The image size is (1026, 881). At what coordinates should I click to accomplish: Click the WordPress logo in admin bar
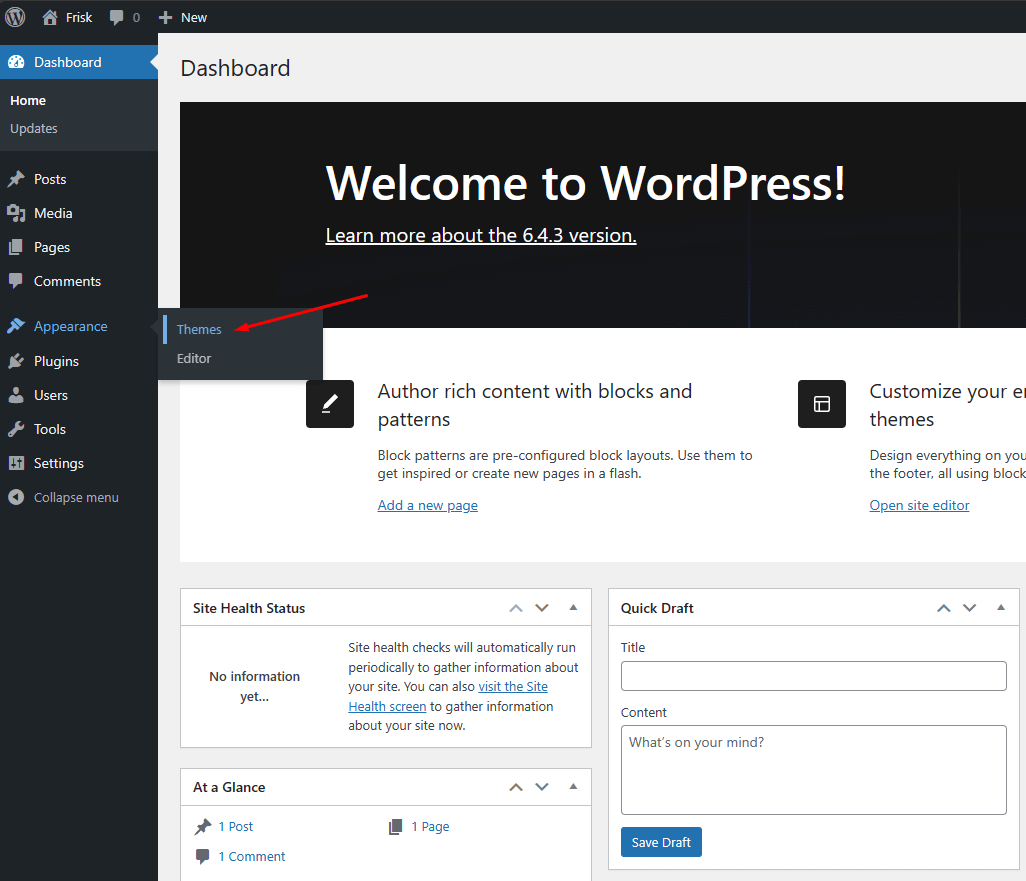tap(15, 17)
